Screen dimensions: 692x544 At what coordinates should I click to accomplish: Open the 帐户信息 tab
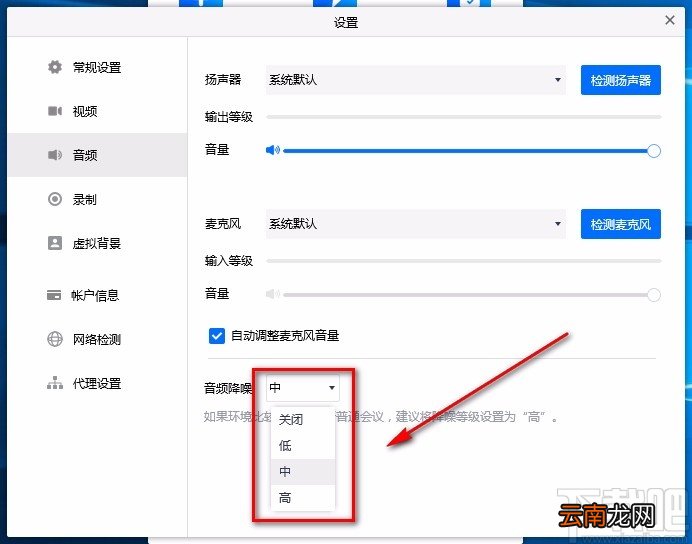[x=97, y=295]
